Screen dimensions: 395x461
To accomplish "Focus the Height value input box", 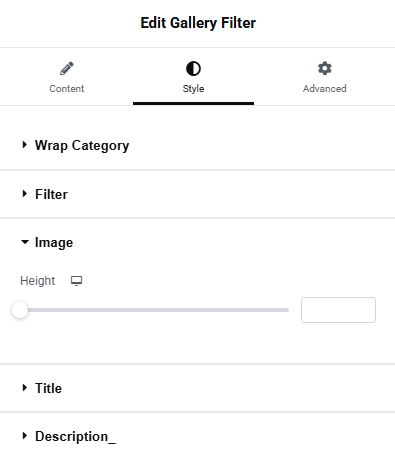I will click(x=338, y=310).
